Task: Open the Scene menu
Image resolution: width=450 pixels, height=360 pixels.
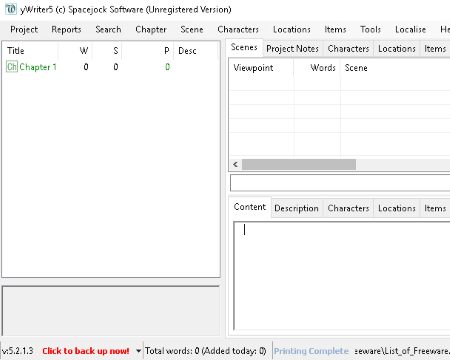Action: (192, 30)
